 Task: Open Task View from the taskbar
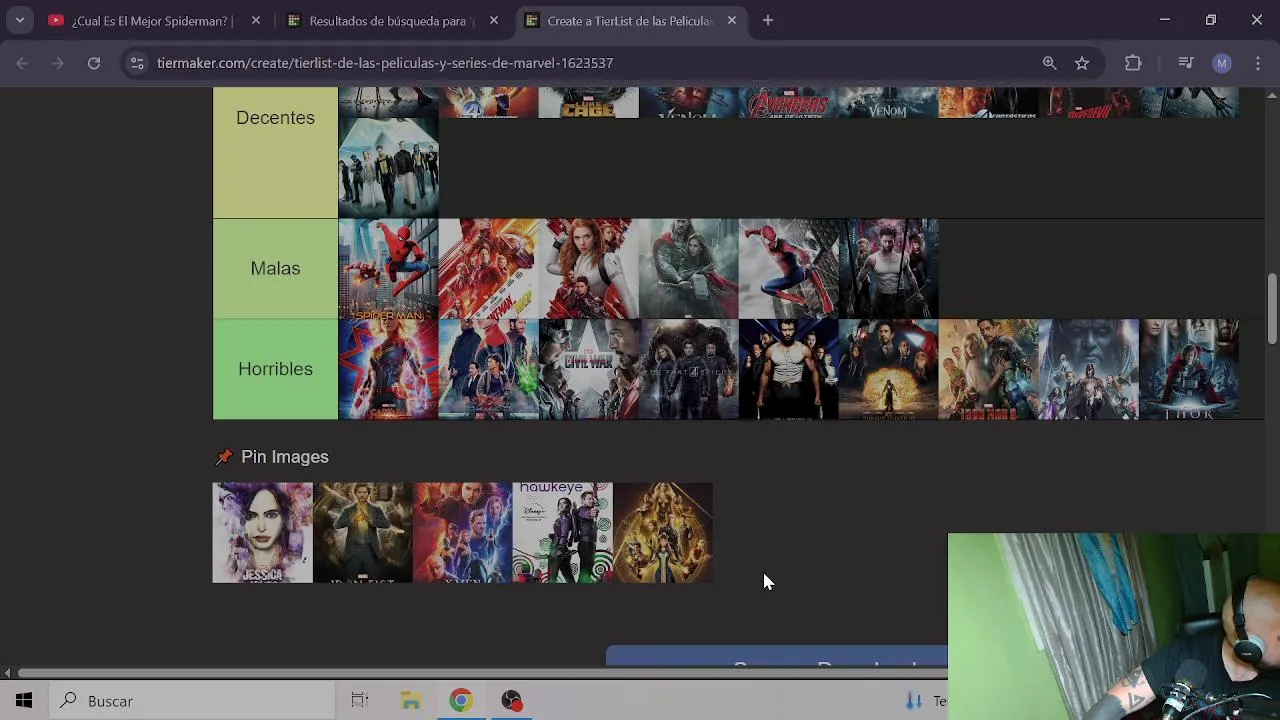coord(360,701)
